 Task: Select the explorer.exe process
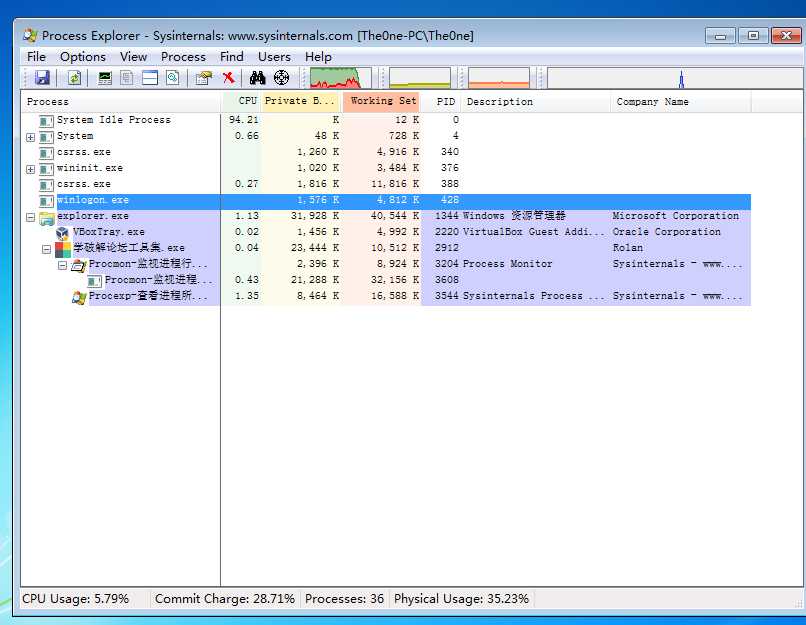point(386,216)
